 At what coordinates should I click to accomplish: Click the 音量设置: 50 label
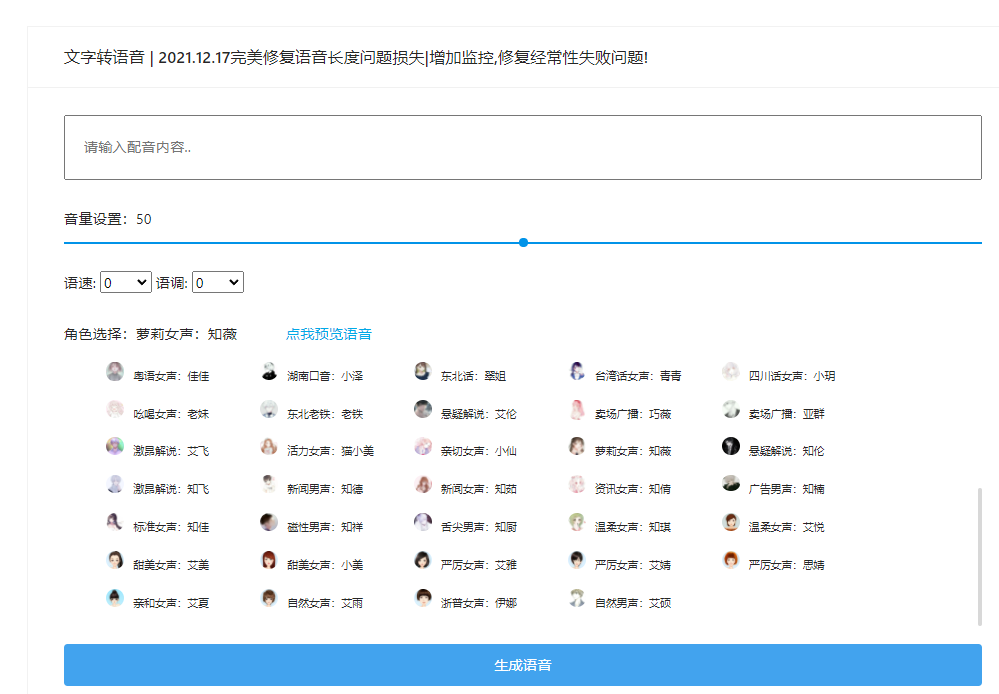108,219
